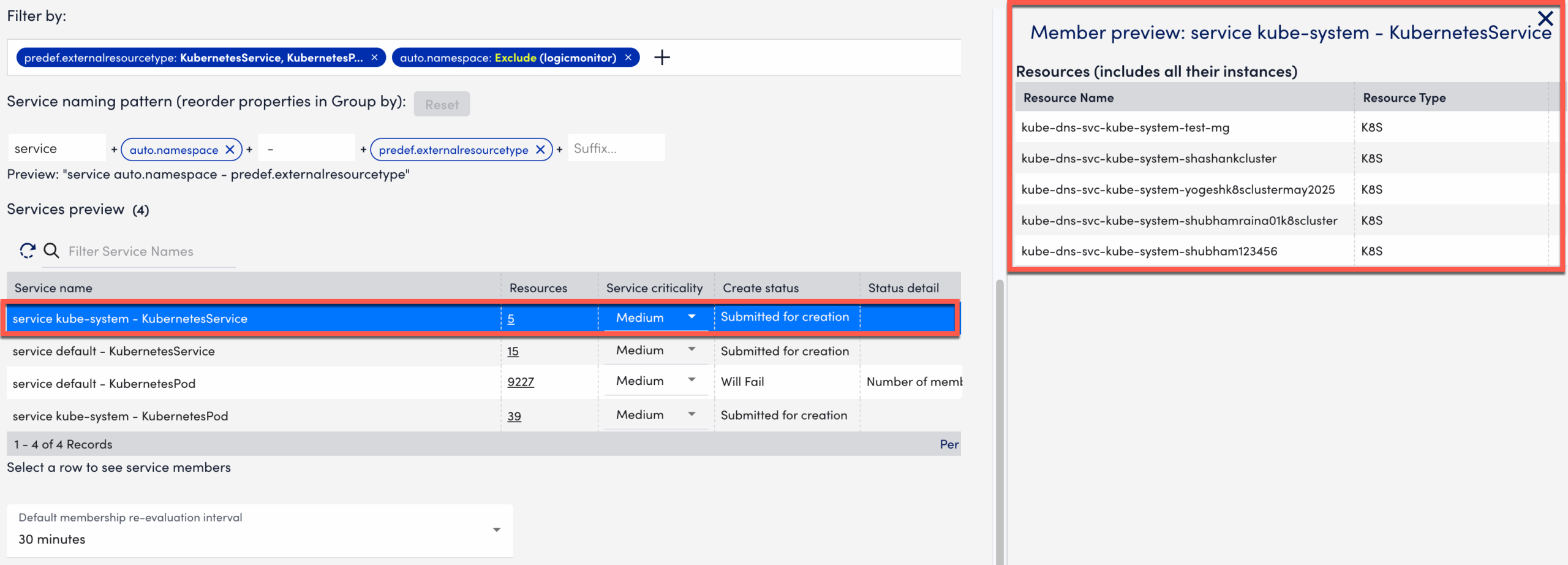Screen dimensions: 1568x565
Task: Open the 39 resources link
Action: click(514, 416)
